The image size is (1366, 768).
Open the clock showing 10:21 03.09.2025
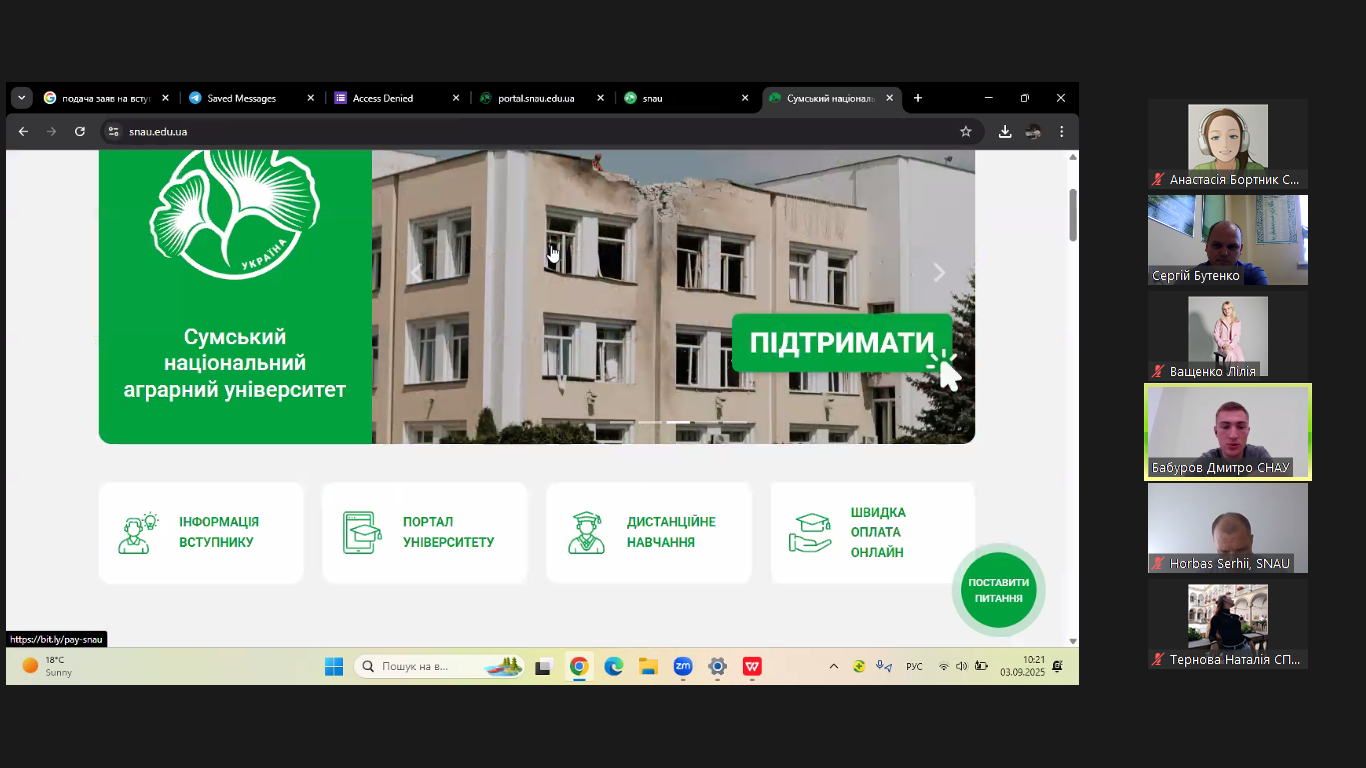tap(1022, 666)
